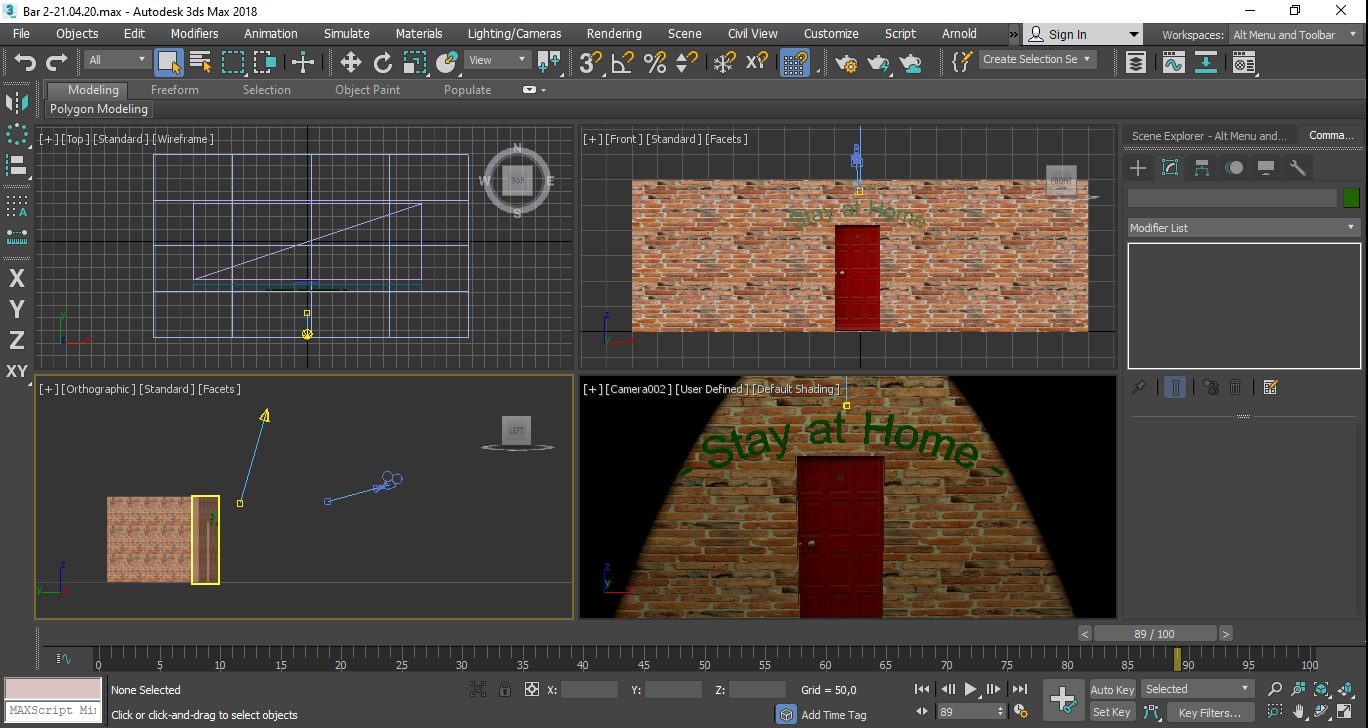Screen dimensions: 1368x728
Task: Open the 'Selected' key filter dropdown
Action: (1197, 689)
